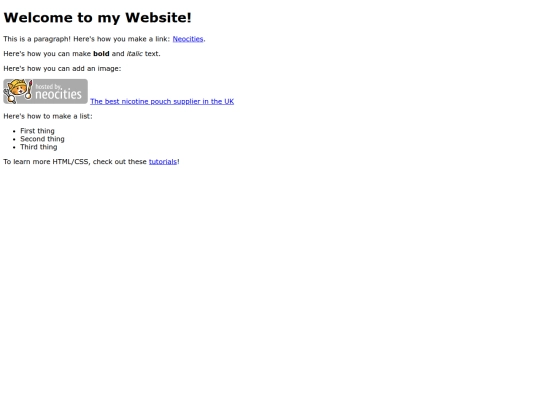Click the 'Here's how you can make' text
This screenshot has height=405, width=540.
point(47,54)
